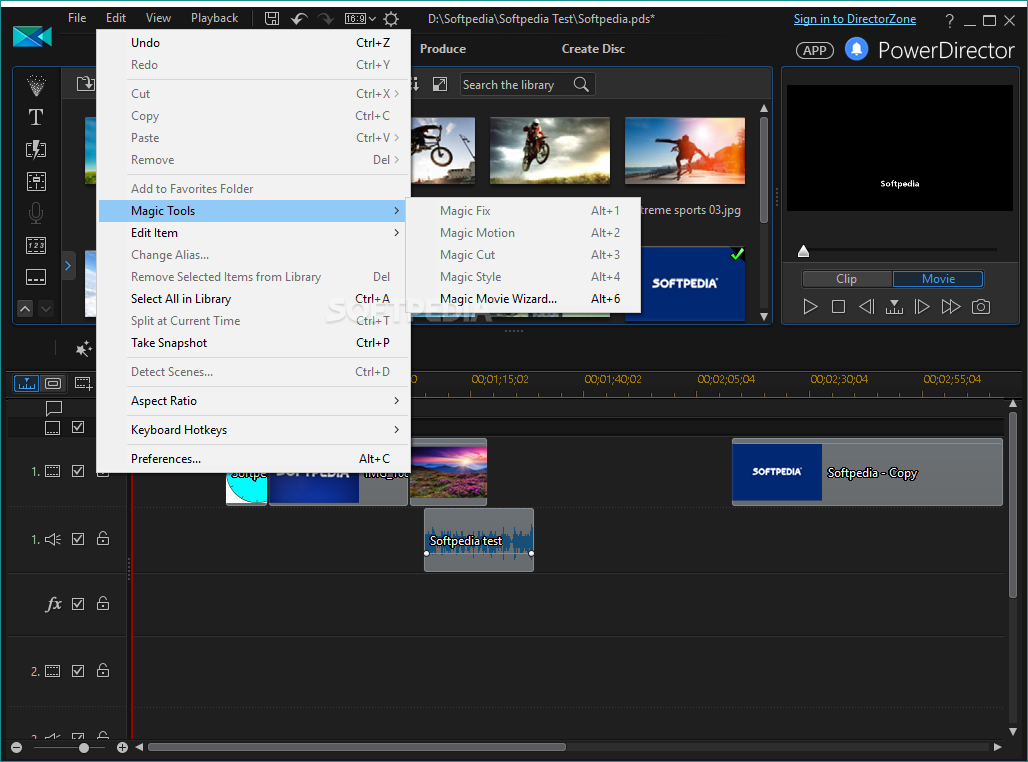Switch to timeline view icon

(x=27, y=383)
